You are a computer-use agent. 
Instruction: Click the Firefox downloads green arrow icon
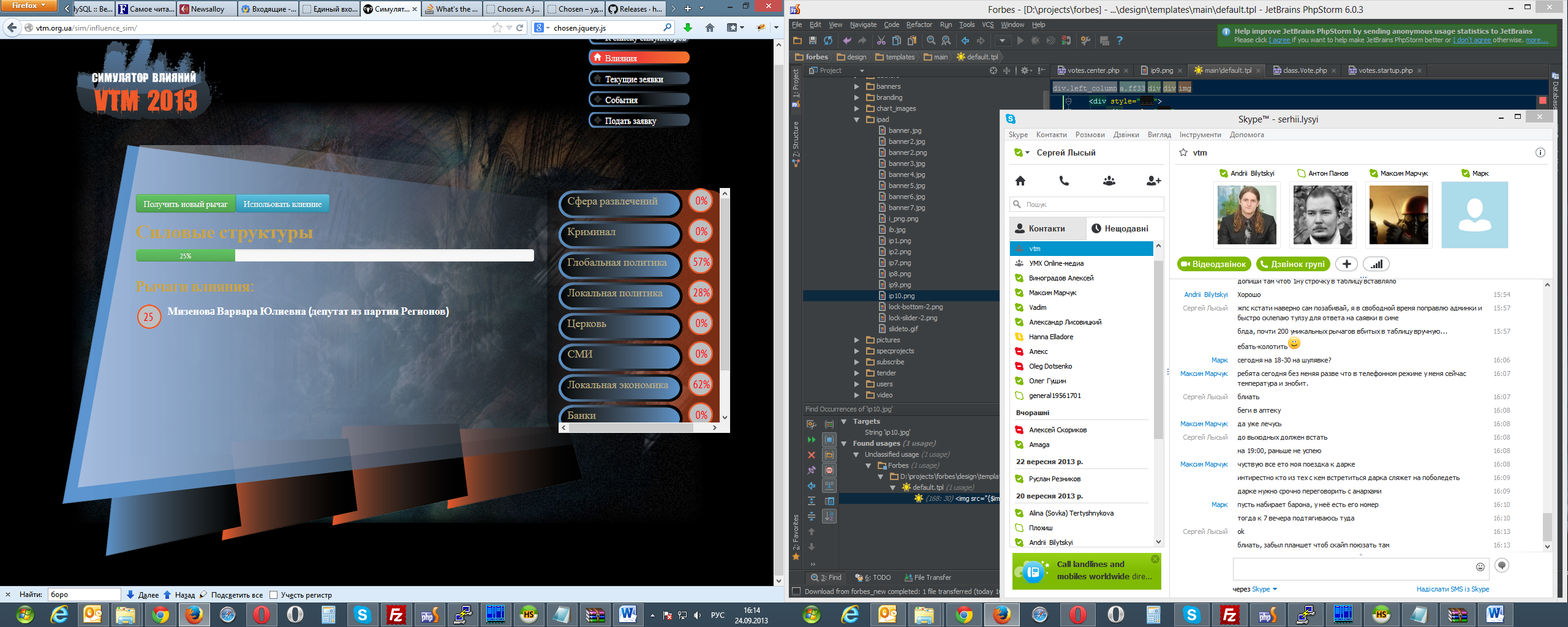click(688, 28)
